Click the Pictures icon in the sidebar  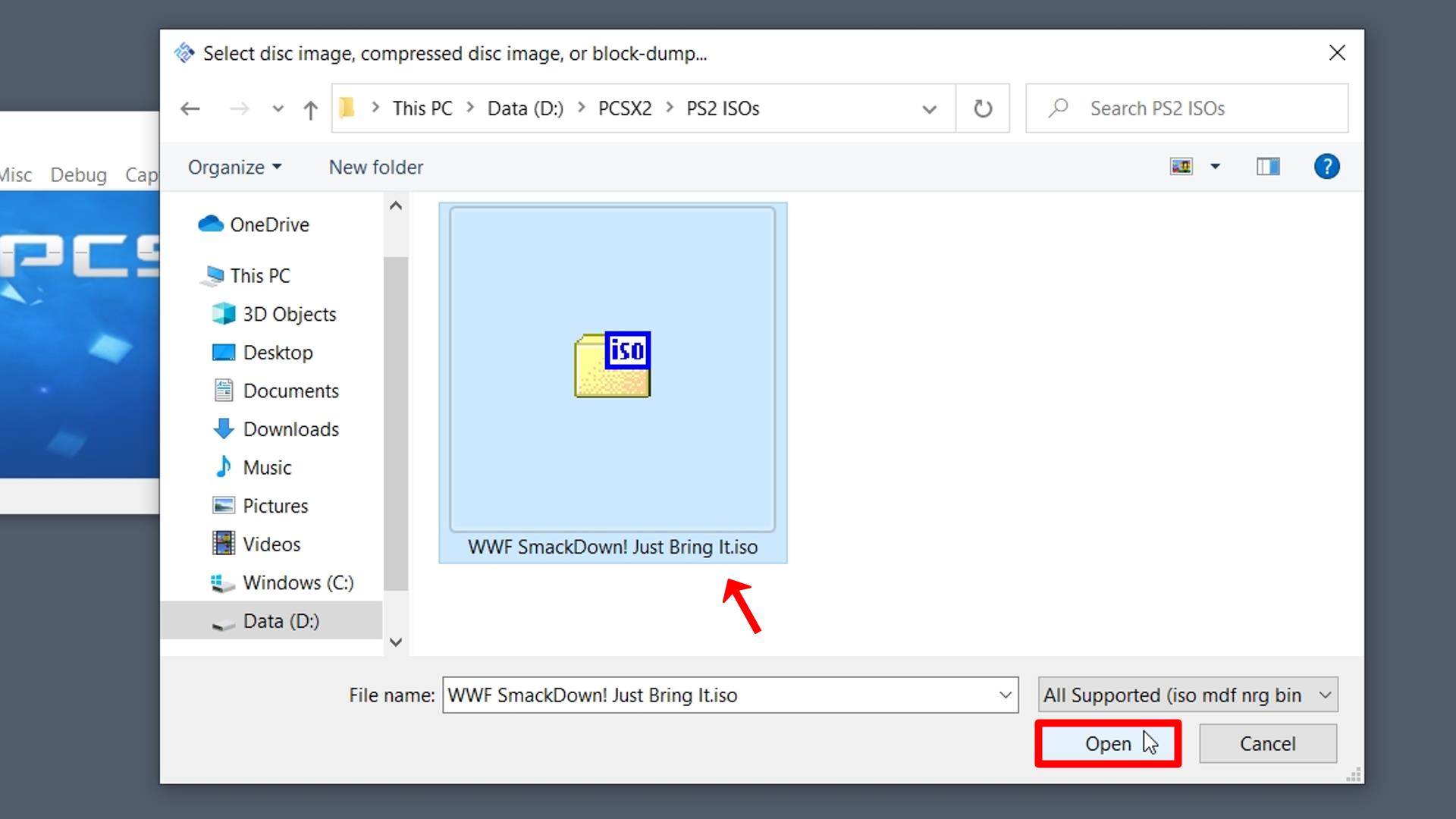(223, 505)
